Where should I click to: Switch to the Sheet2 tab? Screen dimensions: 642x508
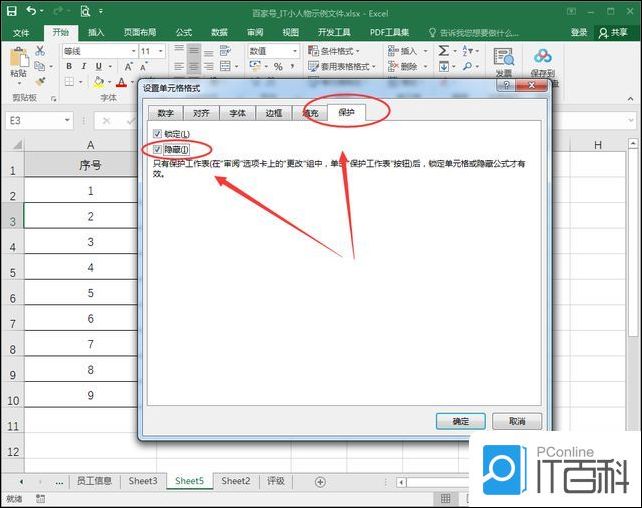(236, 481)
